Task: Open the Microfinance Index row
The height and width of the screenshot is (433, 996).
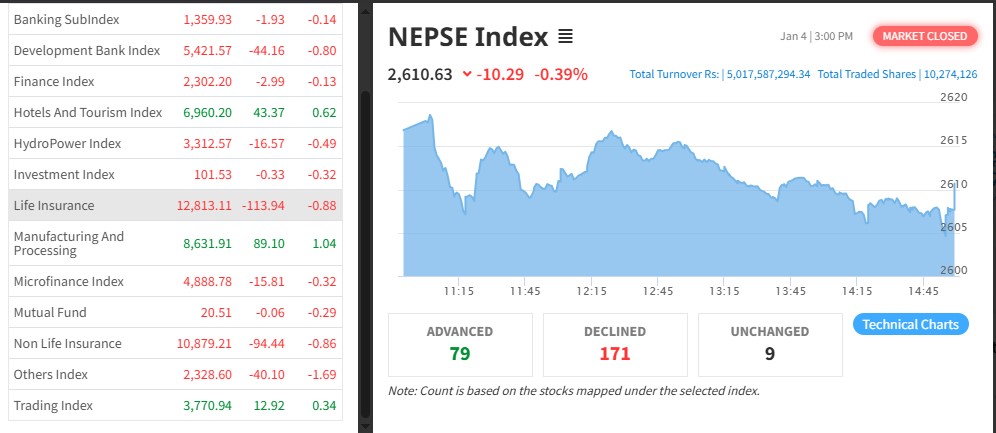Action: (175, 281)
